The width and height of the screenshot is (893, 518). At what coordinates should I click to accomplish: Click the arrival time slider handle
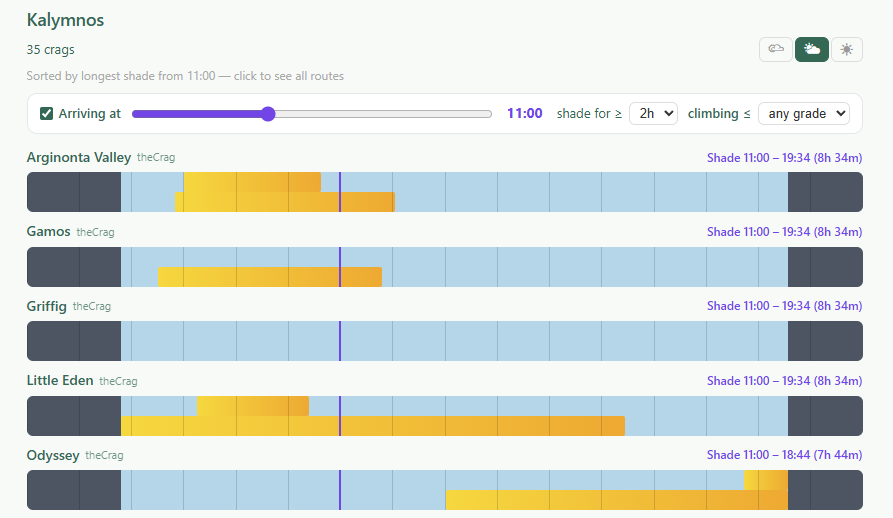click(268, 114)
